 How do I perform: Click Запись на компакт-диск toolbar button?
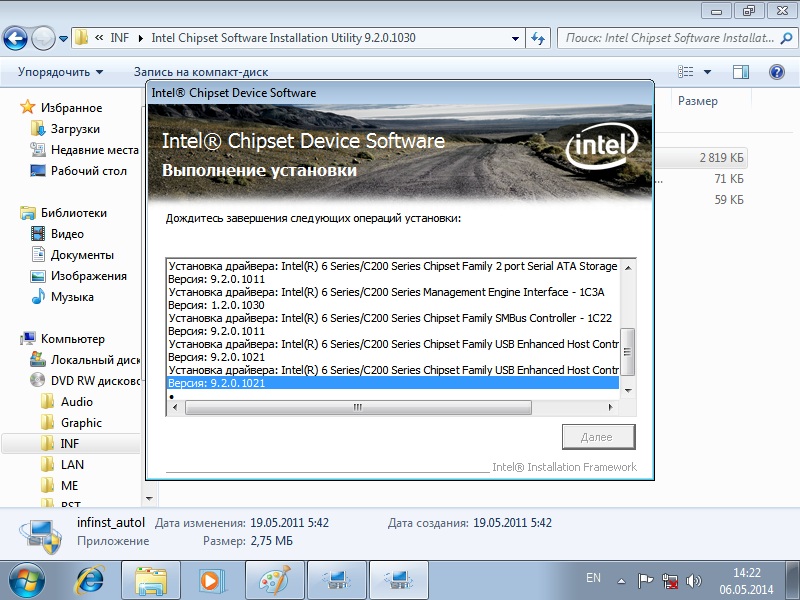click(201, 72)
